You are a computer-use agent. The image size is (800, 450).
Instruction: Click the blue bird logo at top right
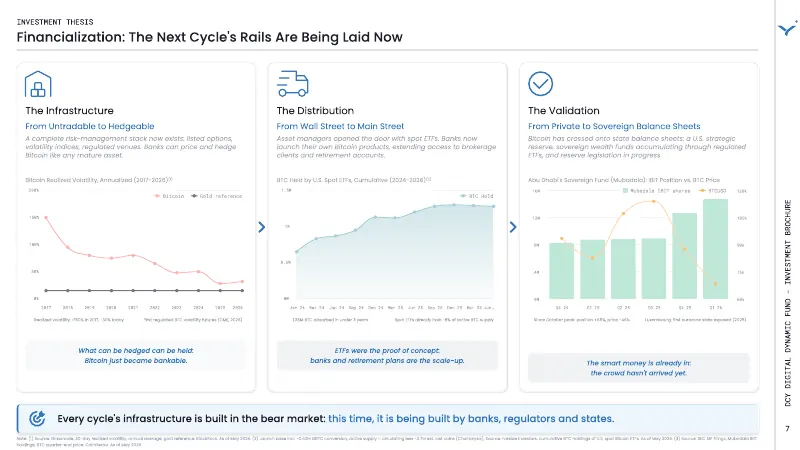788,28
